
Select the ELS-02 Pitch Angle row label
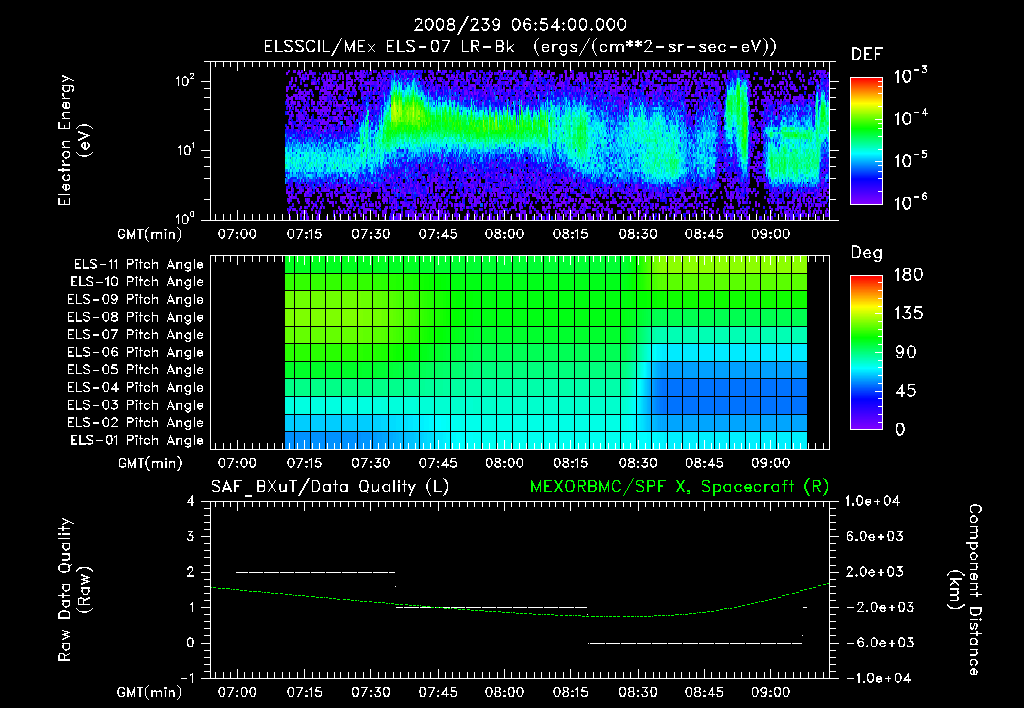tap(135, 423)
